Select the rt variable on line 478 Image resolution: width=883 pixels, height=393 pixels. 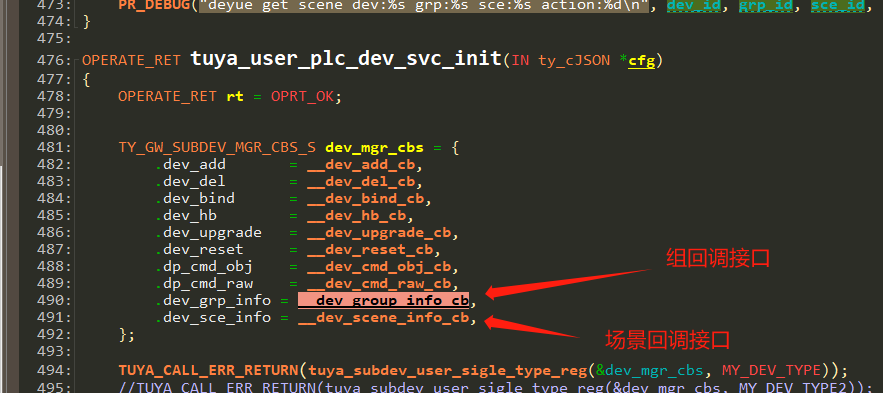point(235,96)
